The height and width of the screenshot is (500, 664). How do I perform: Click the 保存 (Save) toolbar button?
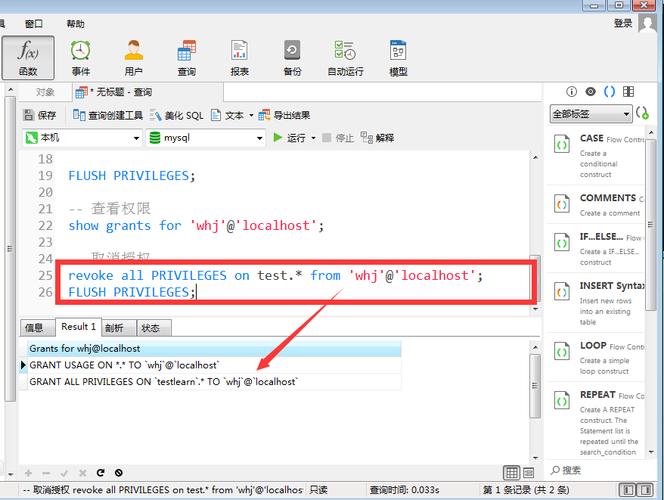tap(40, 115)
